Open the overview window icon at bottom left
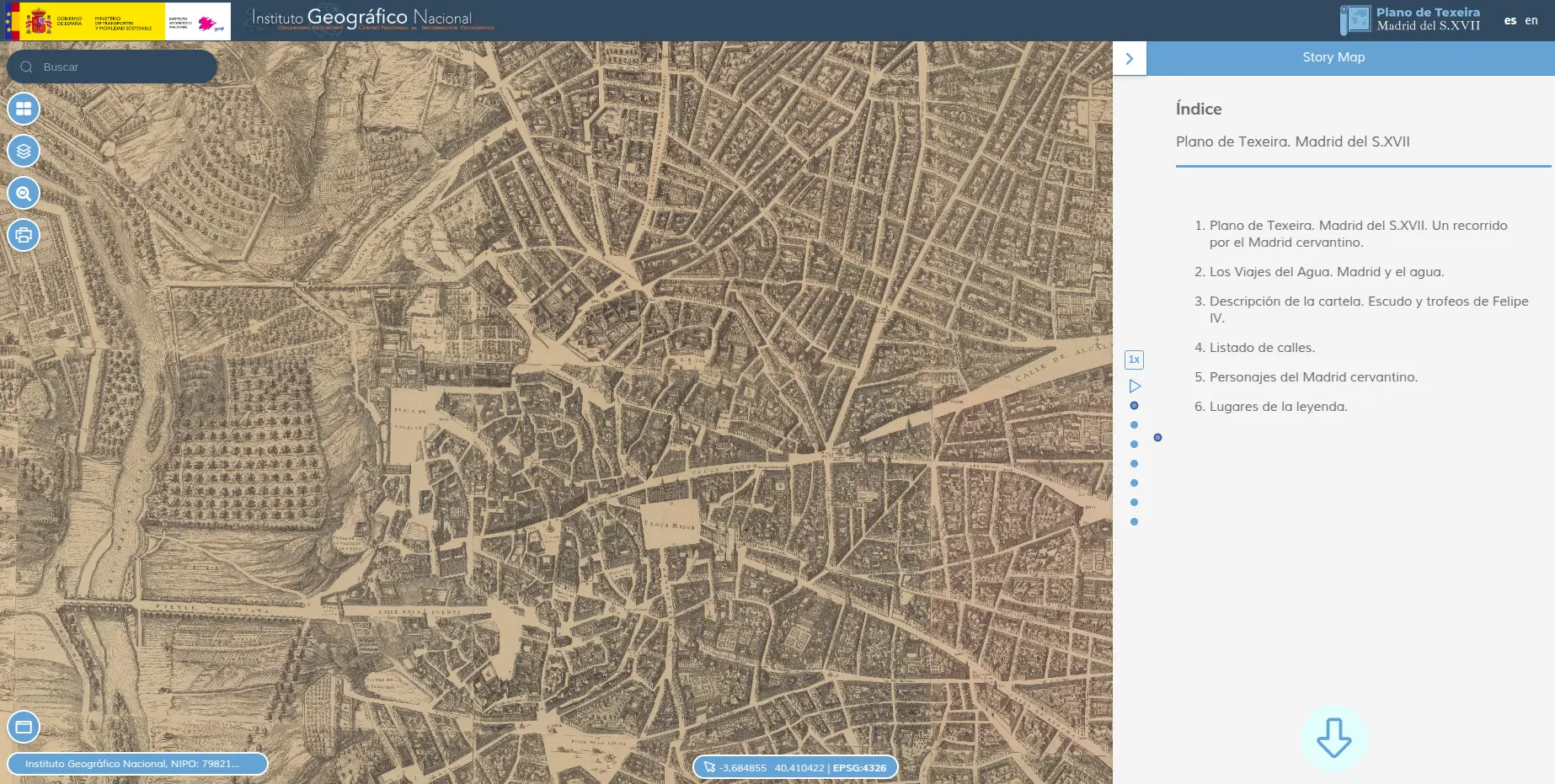 24,727
